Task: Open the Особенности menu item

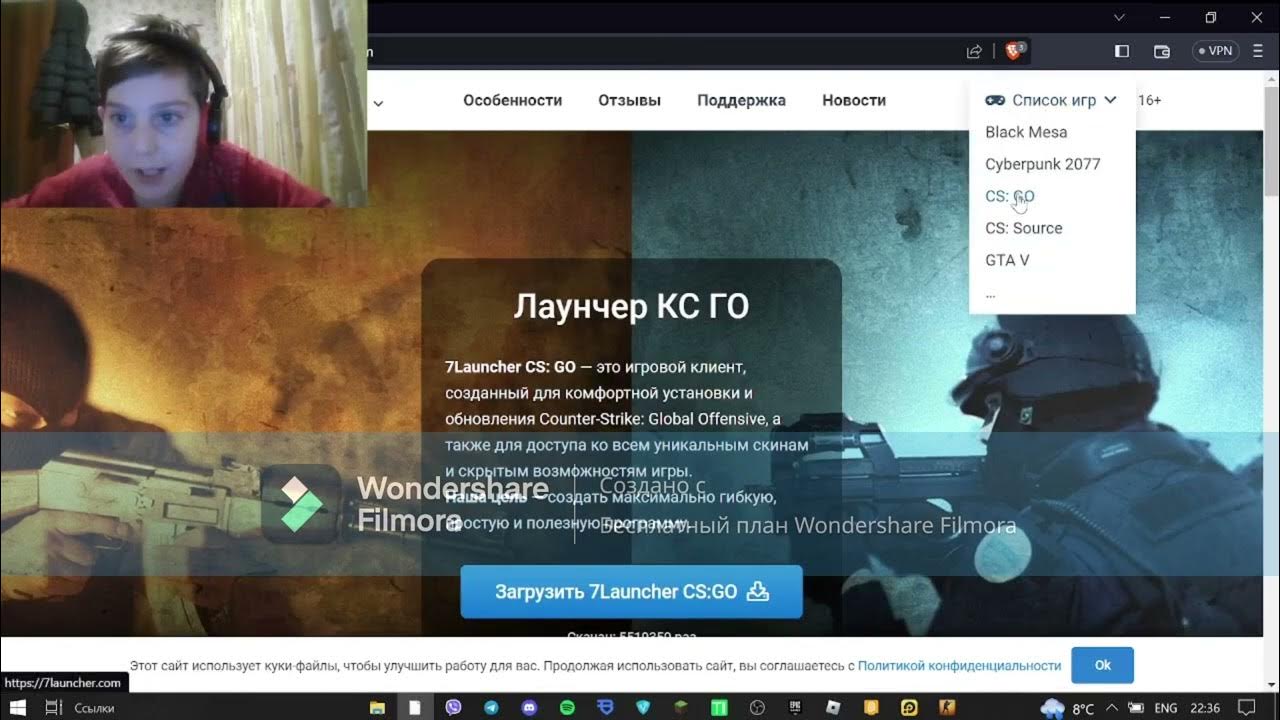Action: (x=512, y=100)
